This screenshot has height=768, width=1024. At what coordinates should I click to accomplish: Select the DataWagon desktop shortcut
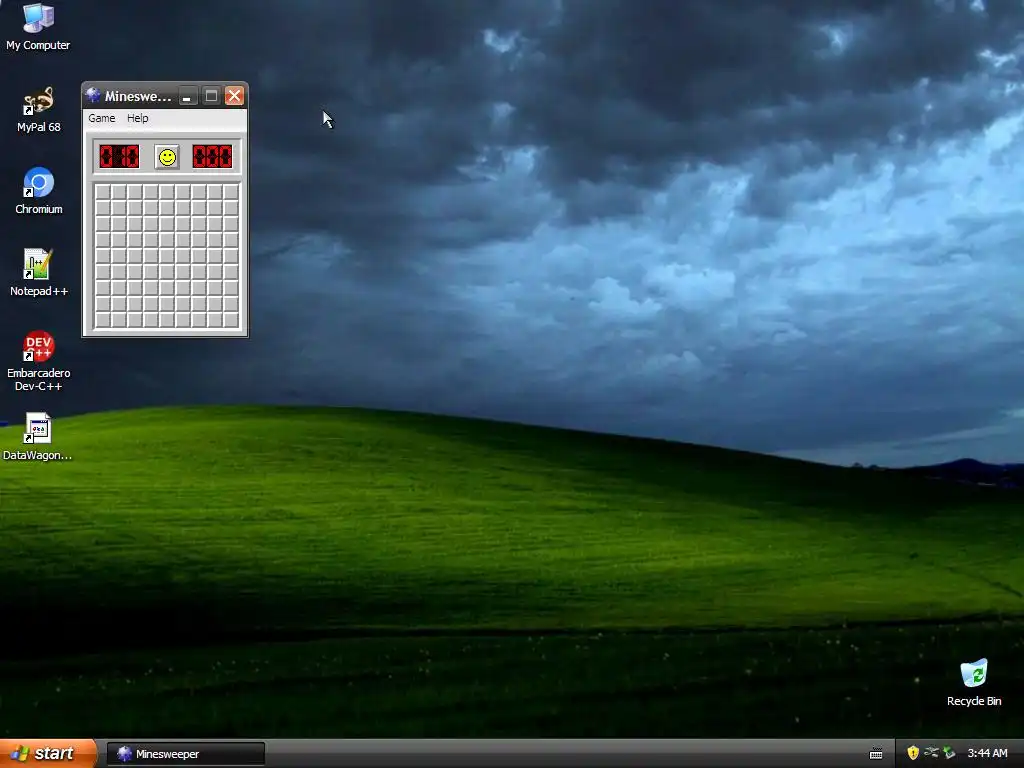(x=38, y=437)
